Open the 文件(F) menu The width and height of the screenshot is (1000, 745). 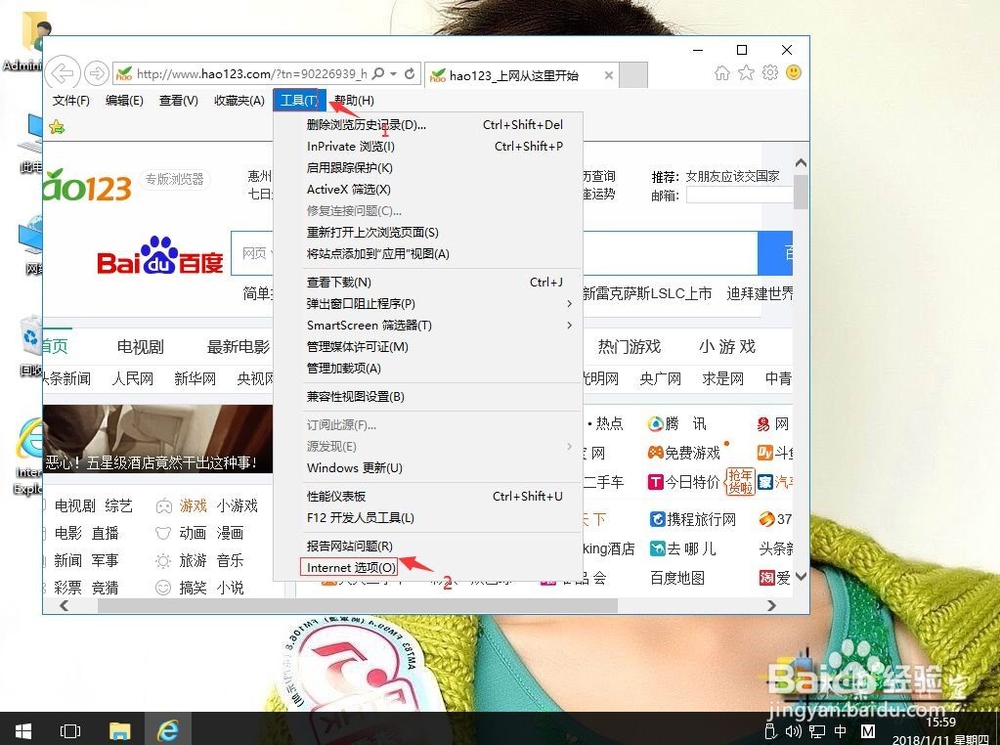tap(71, 100)
